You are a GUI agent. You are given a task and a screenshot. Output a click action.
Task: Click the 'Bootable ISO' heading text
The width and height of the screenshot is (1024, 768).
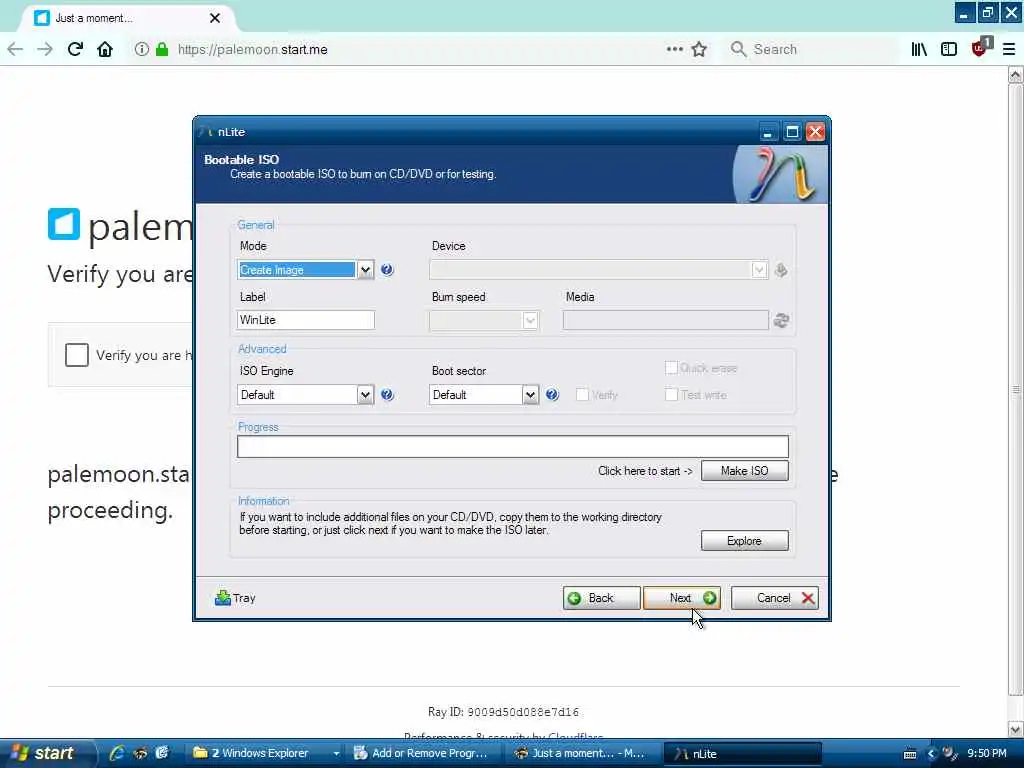coord(241,159)
